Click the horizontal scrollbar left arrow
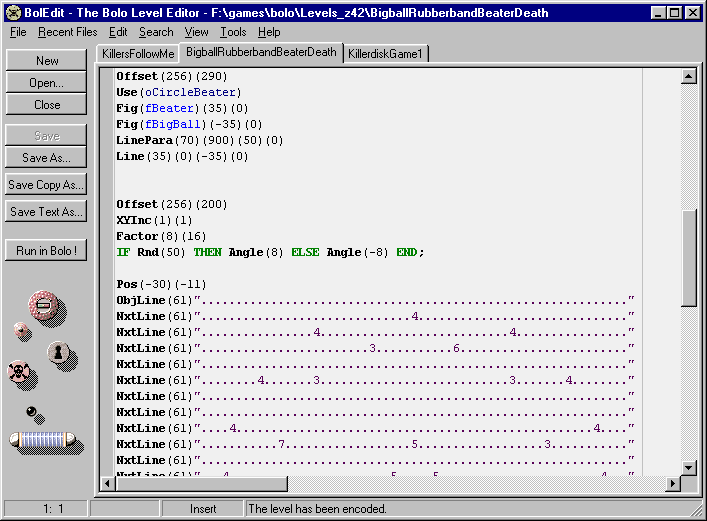The height and width of the screenshot is (521, 707). (x=107, y=484)
